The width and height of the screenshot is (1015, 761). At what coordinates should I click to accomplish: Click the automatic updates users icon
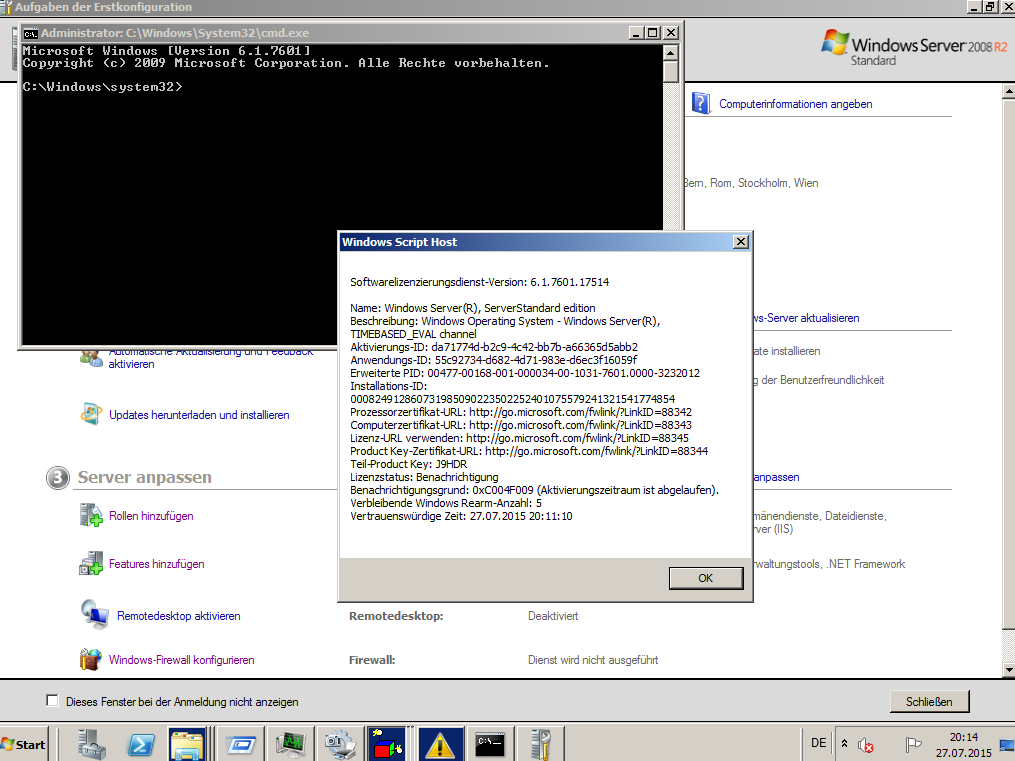pyautogui.click(x=91, y=357)
